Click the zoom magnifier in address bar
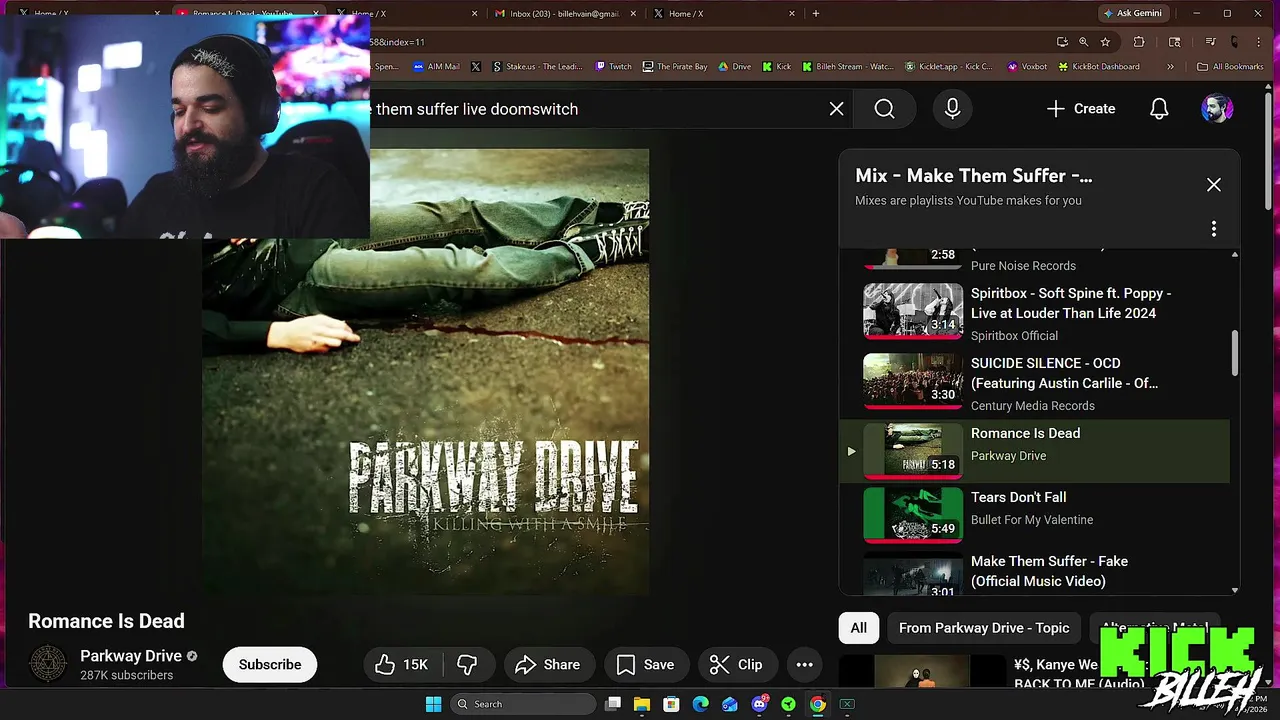The height and width of the screenshot is (720, 1280). point(1083,42)
